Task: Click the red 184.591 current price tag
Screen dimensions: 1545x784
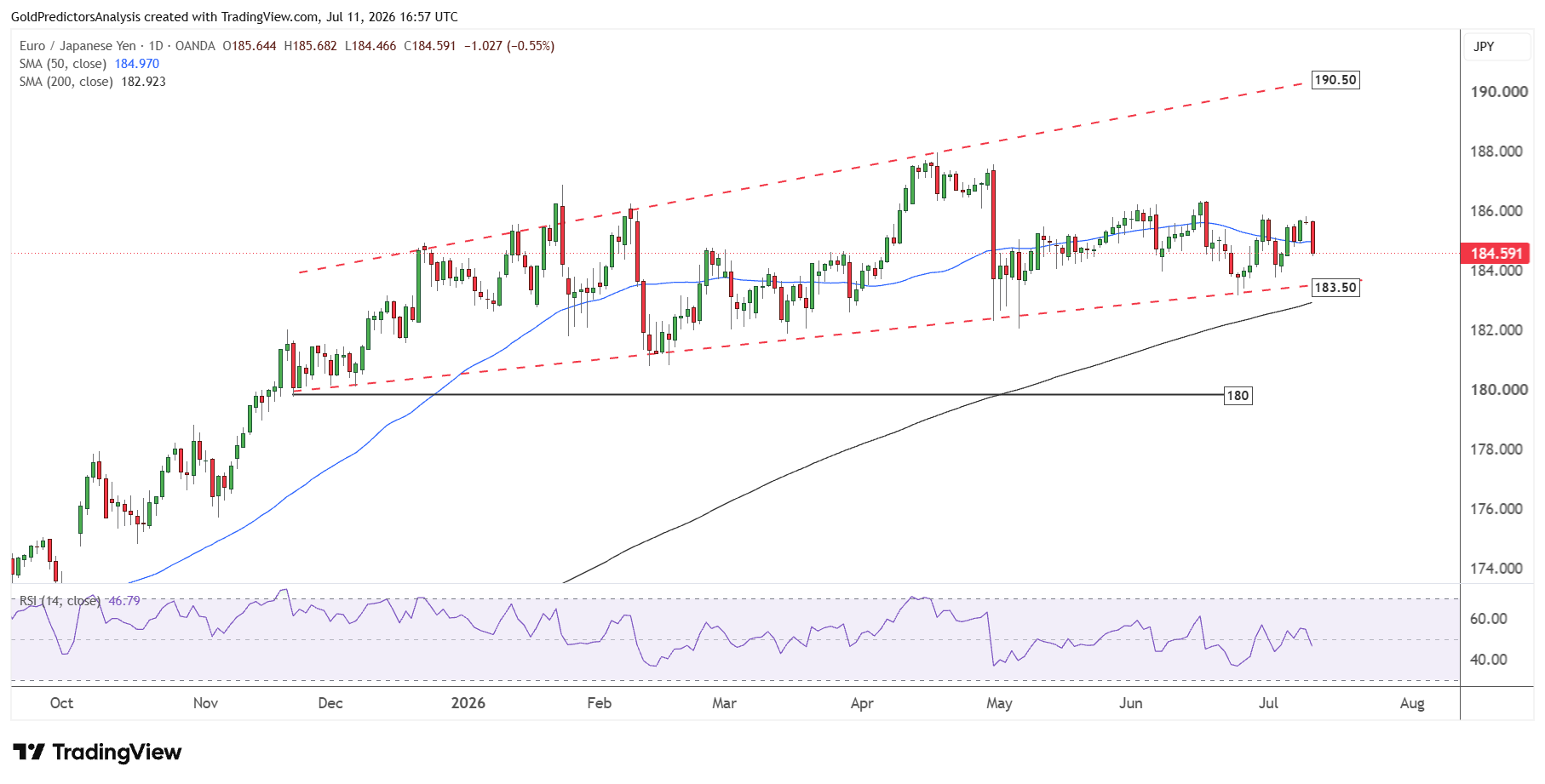Action: [1496, 253]
